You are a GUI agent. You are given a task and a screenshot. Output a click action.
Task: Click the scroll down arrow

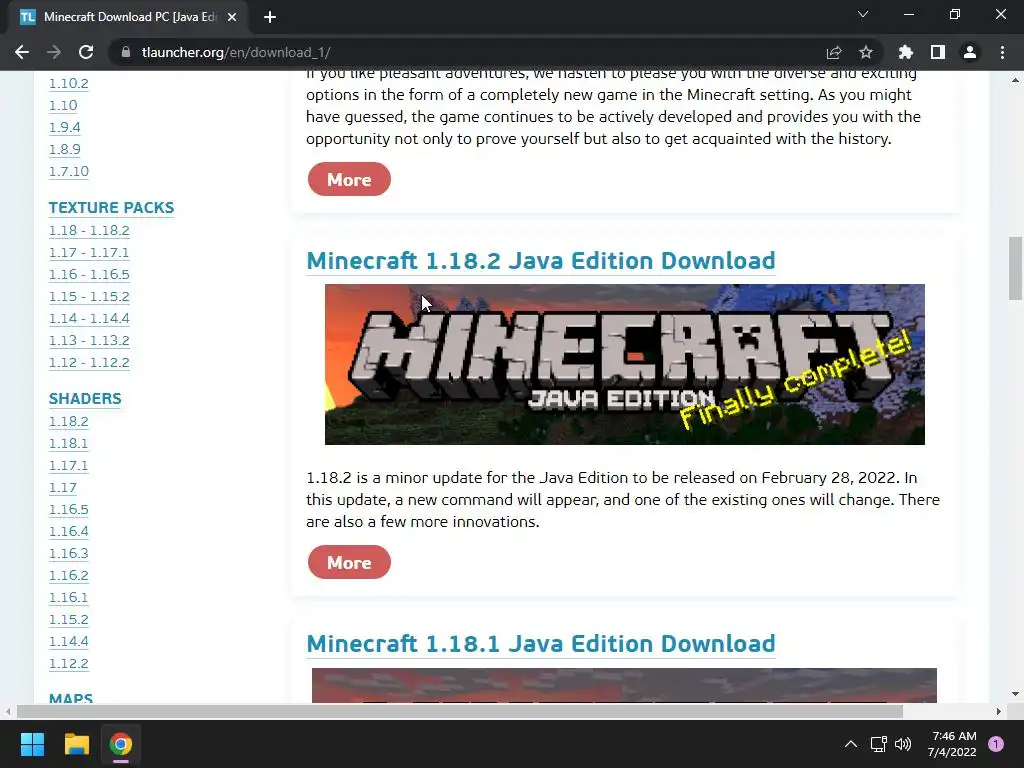1015,694
